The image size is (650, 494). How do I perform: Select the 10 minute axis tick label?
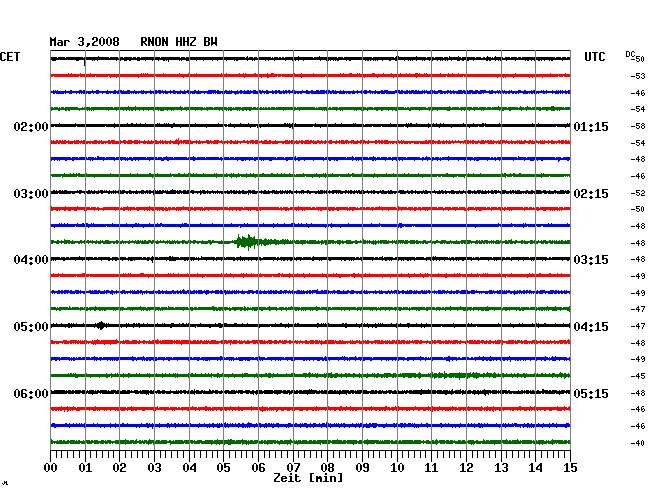pos(397,467)
